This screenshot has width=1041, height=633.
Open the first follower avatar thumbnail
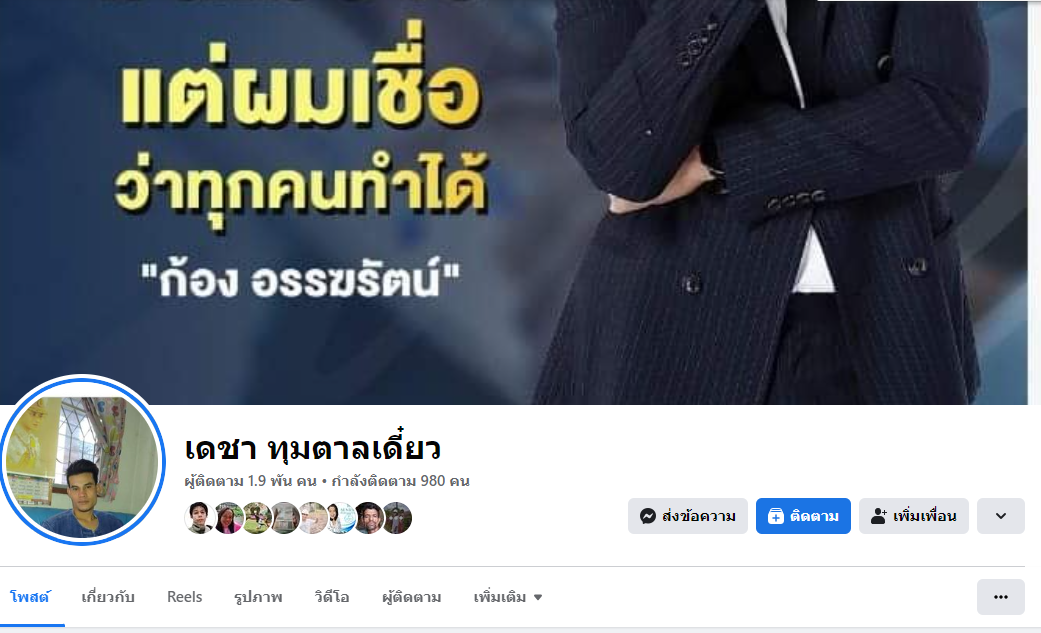[x=199, y=518]
